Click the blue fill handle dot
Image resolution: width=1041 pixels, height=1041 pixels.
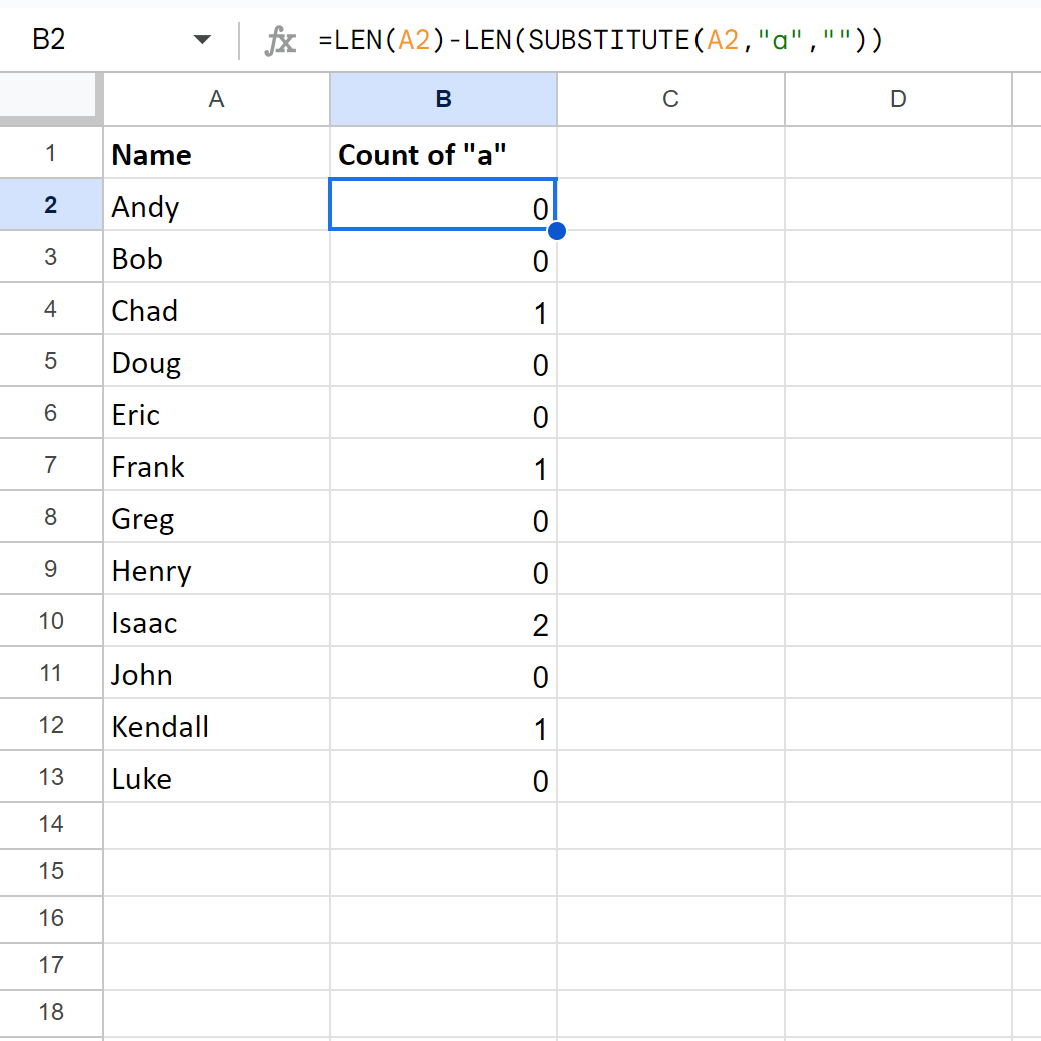pyautogui.click(x=557, y=231)
